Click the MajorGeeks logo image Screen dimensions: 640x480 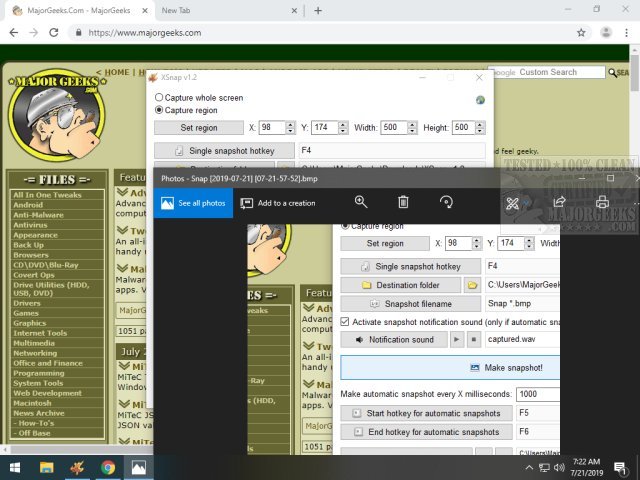pyautogui.click(x=57, y=114)
